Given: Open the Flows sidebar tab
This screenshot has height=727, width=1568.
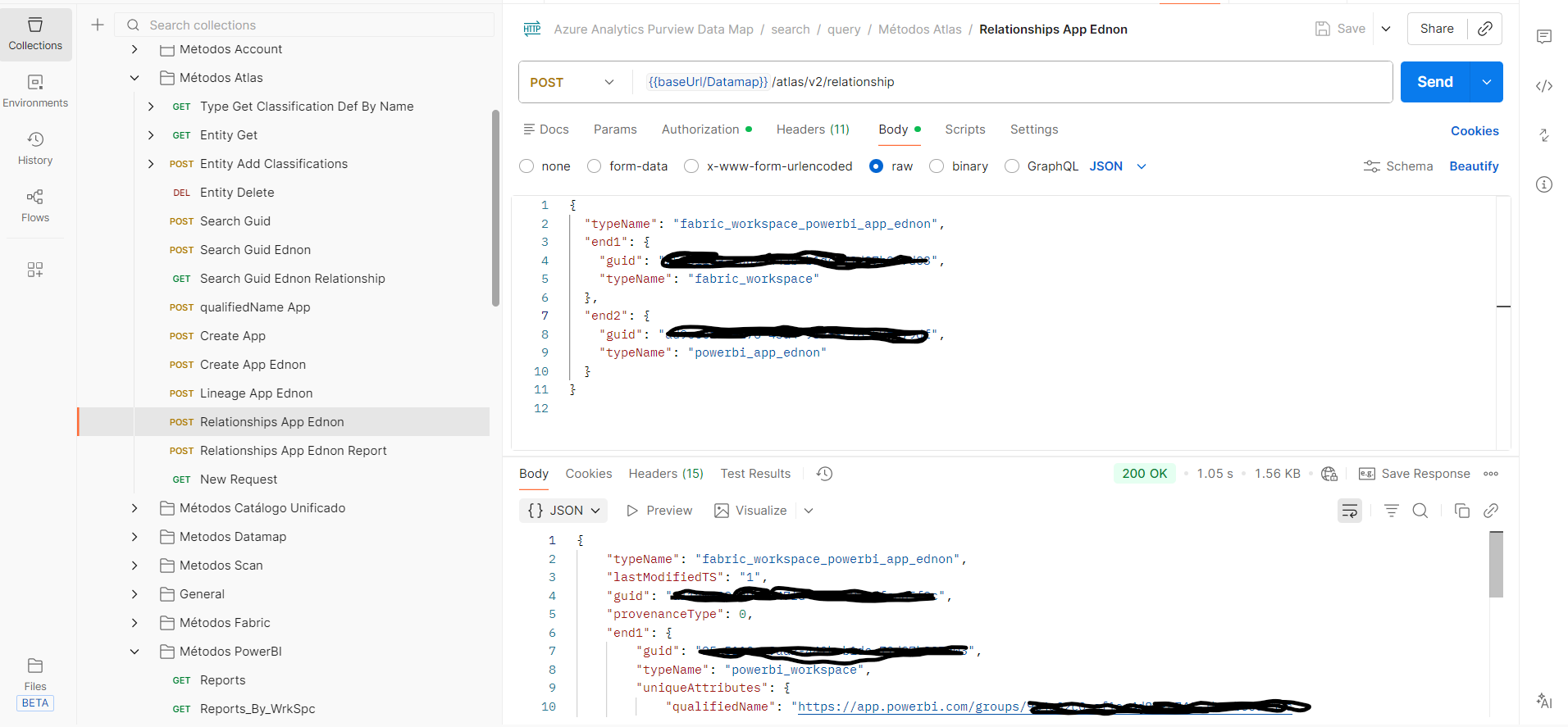Looking at the screenshot, I should click(35, 207).
